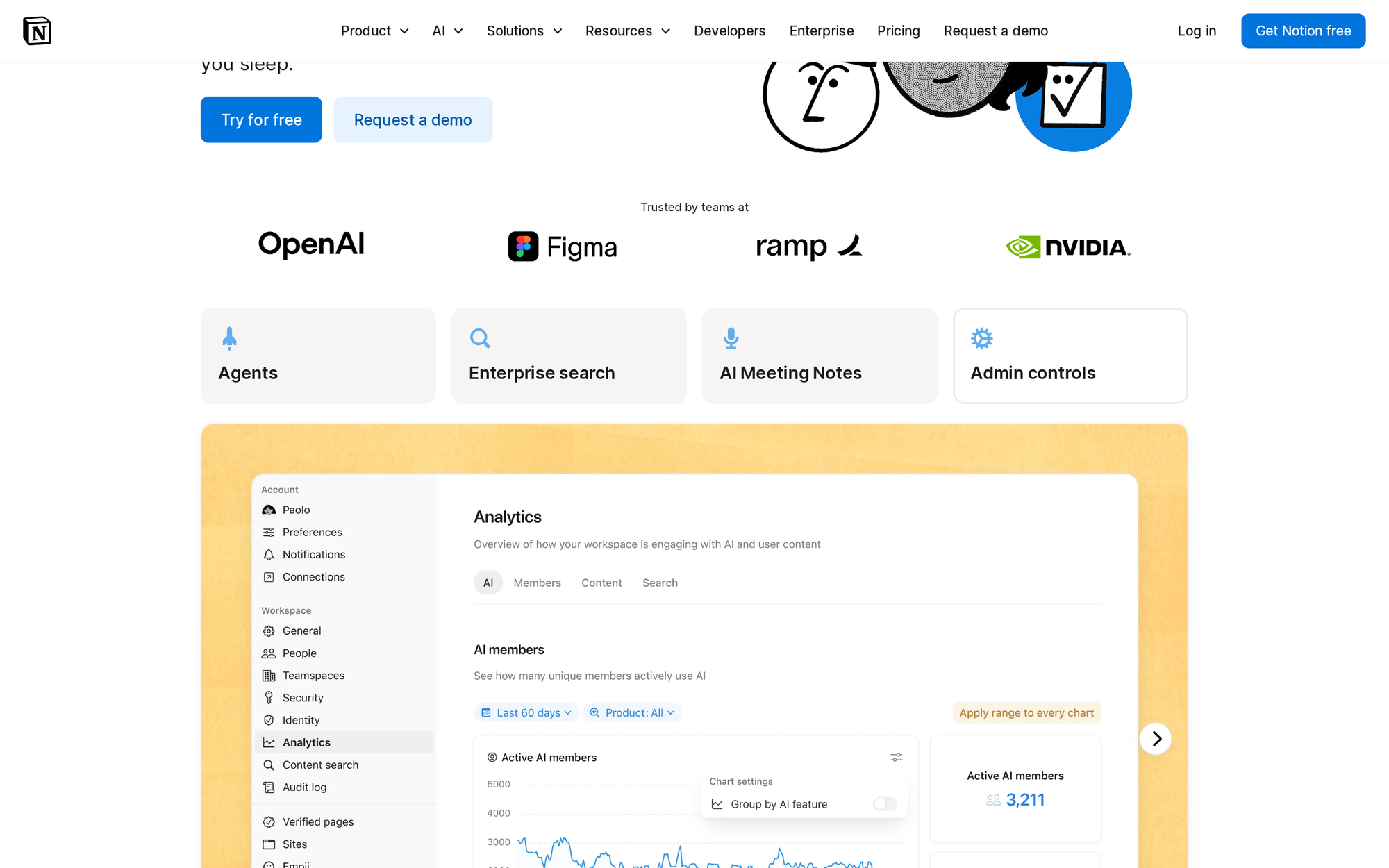This screenshot has height=868, width=1389.
Task: Click the Audit log scroll icon
Action: click(269, 787)
